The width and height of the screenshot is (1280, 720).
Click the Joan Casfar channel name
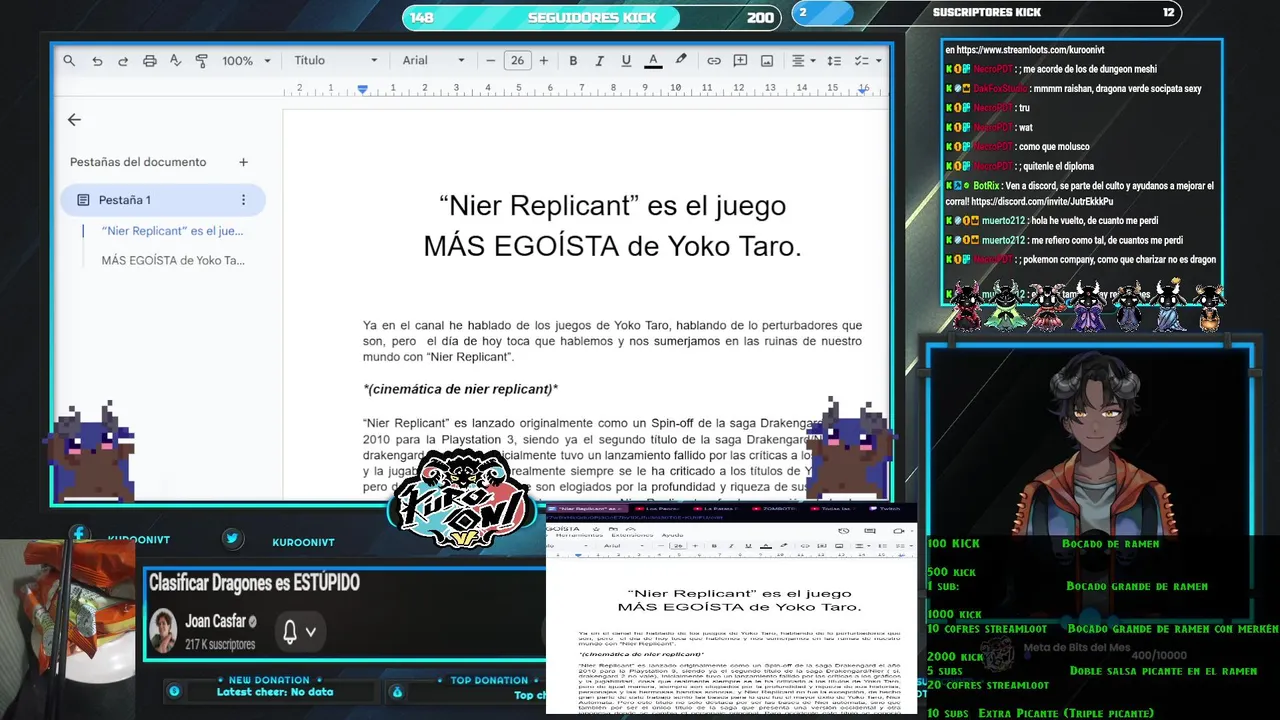(x=215, y=621)
